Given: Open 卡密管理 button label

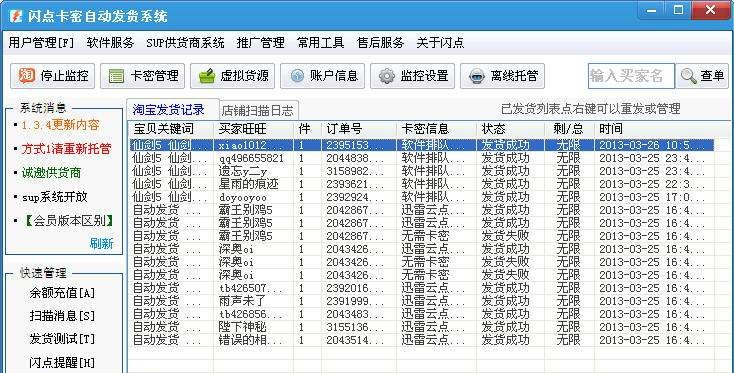Looking at the screenshot, I should (154, 76).
